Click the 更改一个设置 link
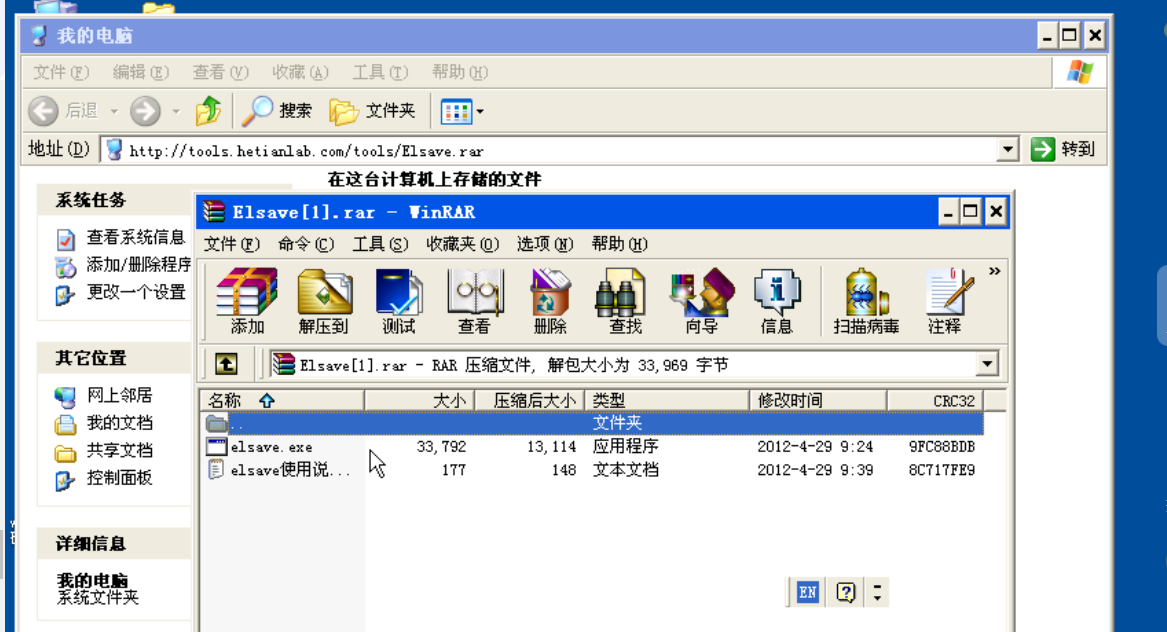 [135, 293]
